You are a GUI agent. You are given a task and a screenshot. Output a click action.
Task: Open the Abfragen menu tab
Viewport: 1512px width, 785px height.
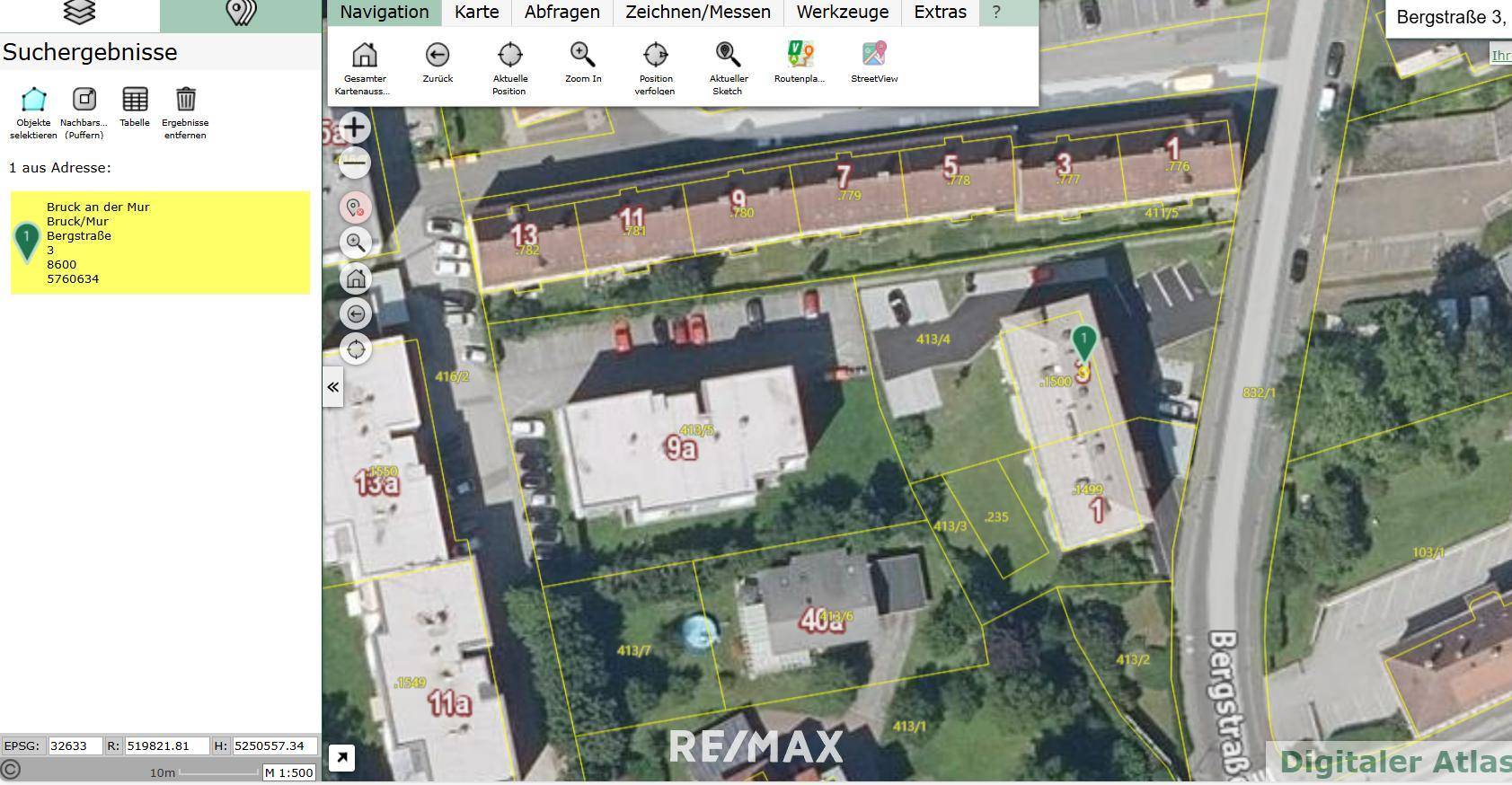point(561,13)
